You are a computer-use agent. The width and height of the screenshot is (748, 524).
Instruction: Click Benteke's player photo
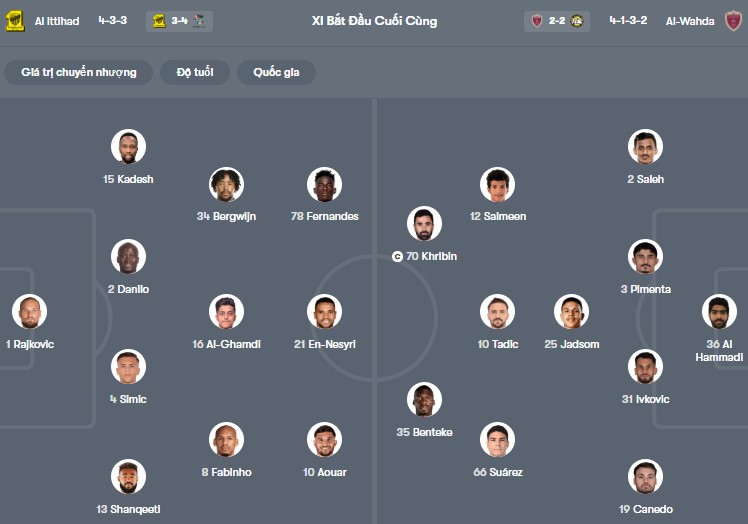click(x=424, y=400)
